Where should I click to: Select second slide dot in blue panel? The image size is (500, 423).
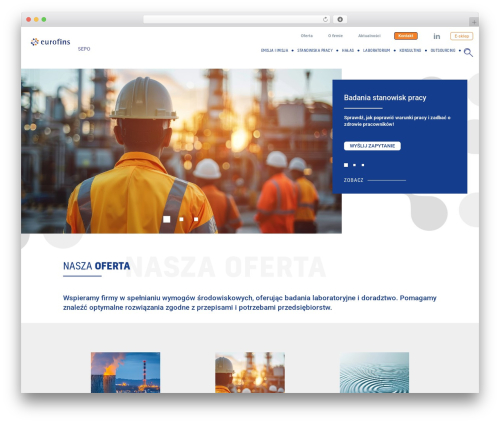(x=354, y=165)
